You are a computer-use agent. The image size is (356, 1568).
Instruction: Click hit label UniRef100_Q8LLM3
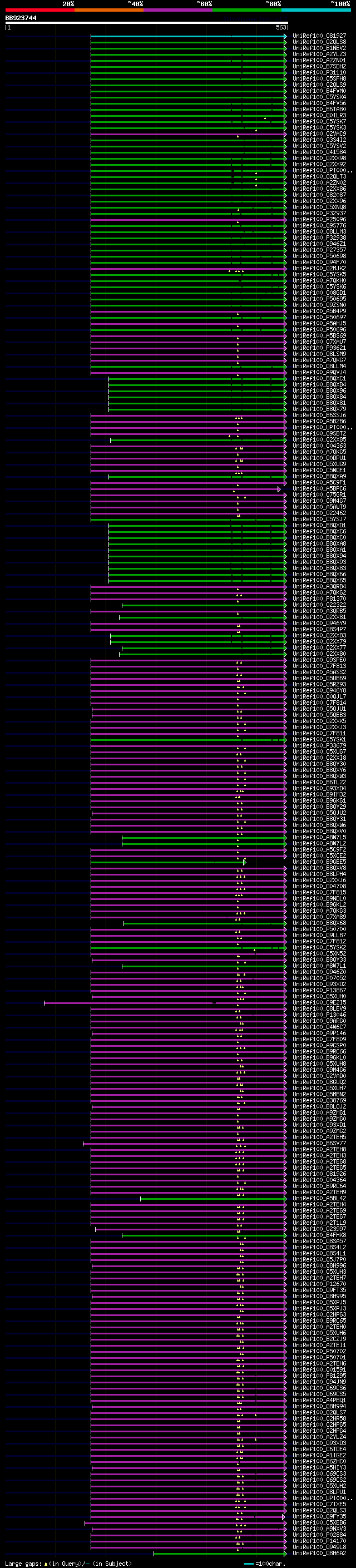[x=319, y=232]
